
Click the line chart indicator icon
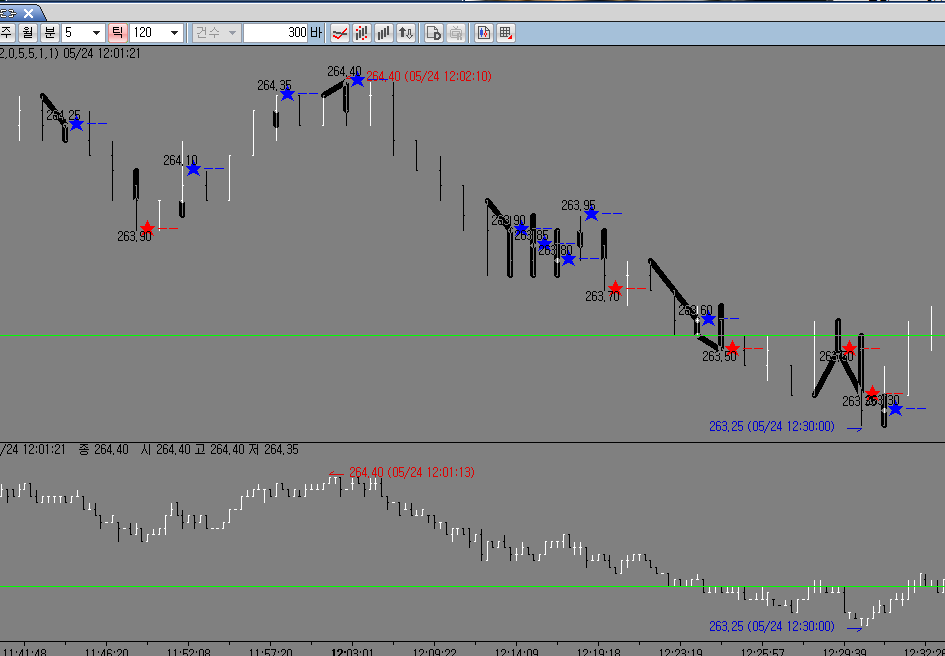pyautogui.click(x=340, y=33)
